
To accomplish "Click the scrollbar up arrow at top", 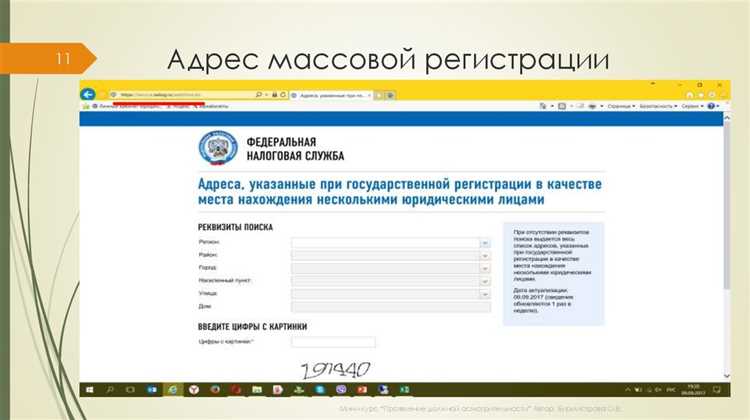I will (x=727, y=117).
